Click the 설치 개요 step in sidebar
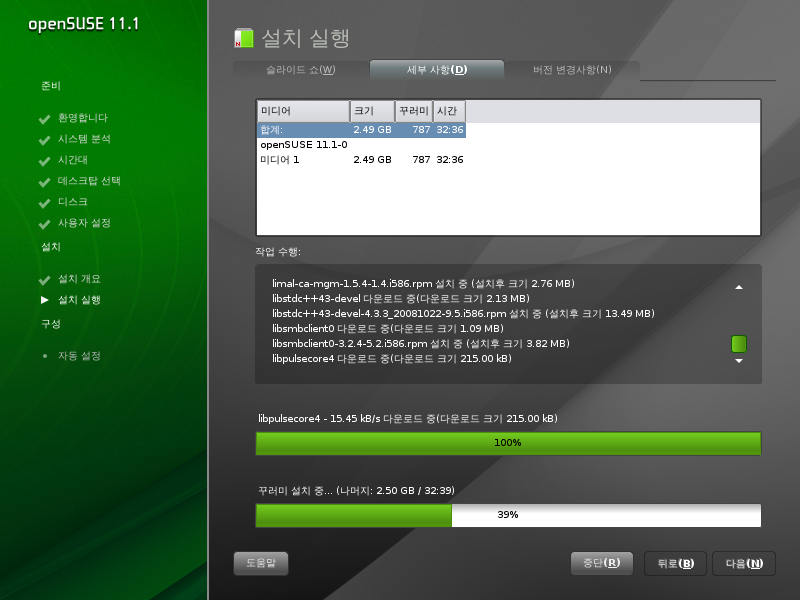 tap(79, 279)
